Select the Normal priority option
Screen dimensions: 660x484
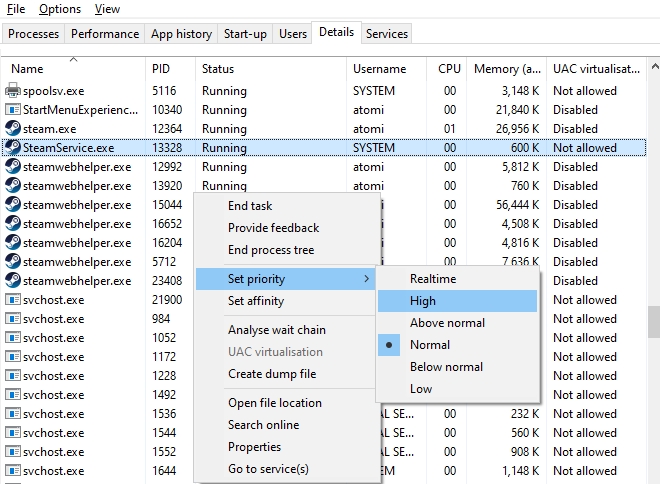(x=458, y=345)
